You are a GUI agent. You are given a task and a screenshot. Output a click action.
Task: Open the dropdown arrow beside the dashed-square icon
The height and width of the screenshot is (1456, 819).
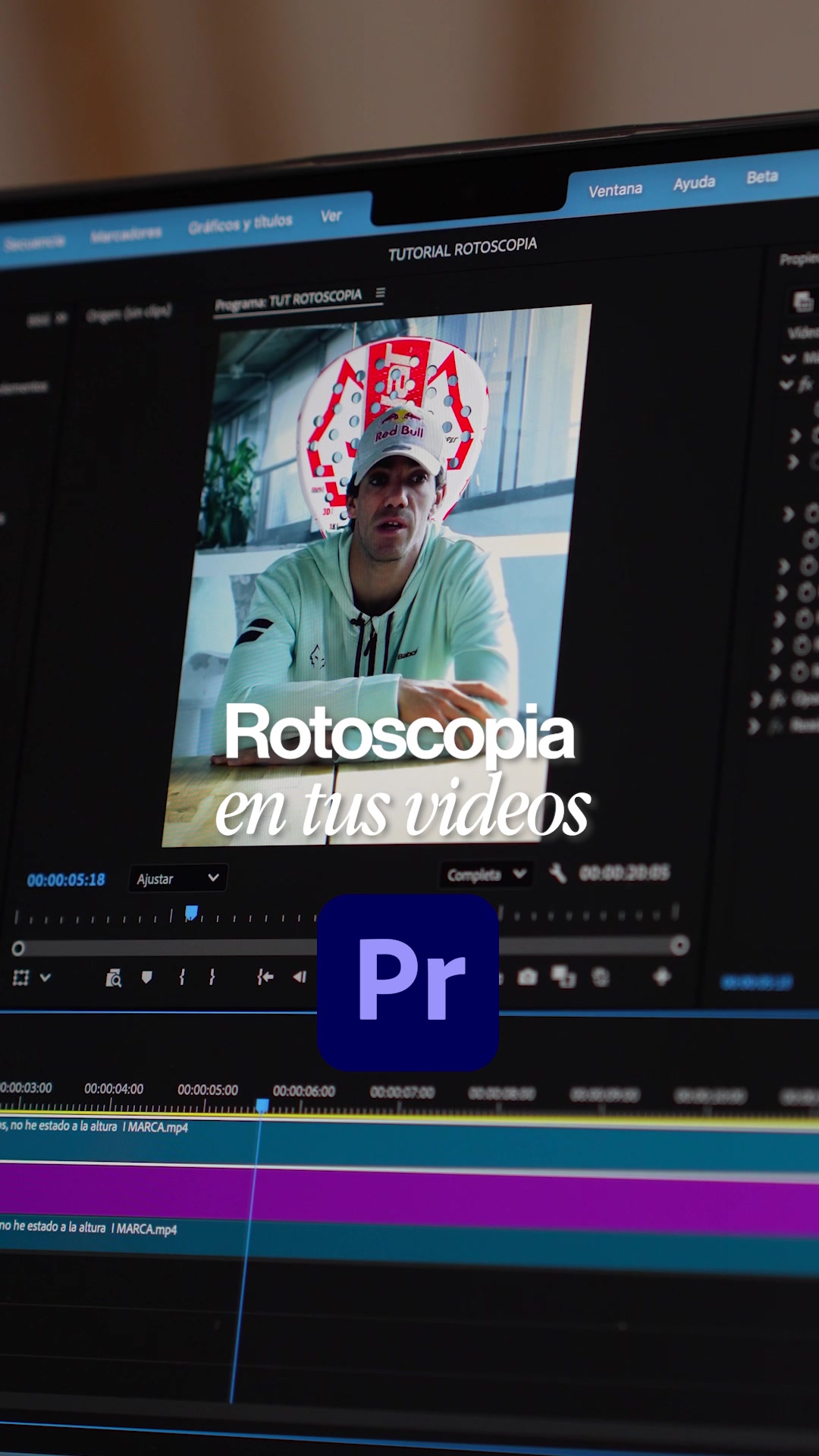tap(45, 977)
